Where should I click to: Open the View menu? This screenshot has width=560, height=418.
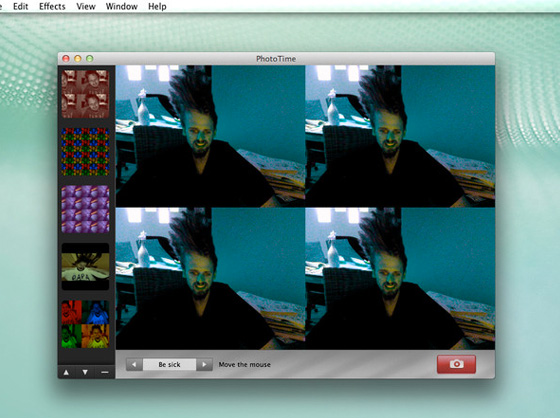86,6
